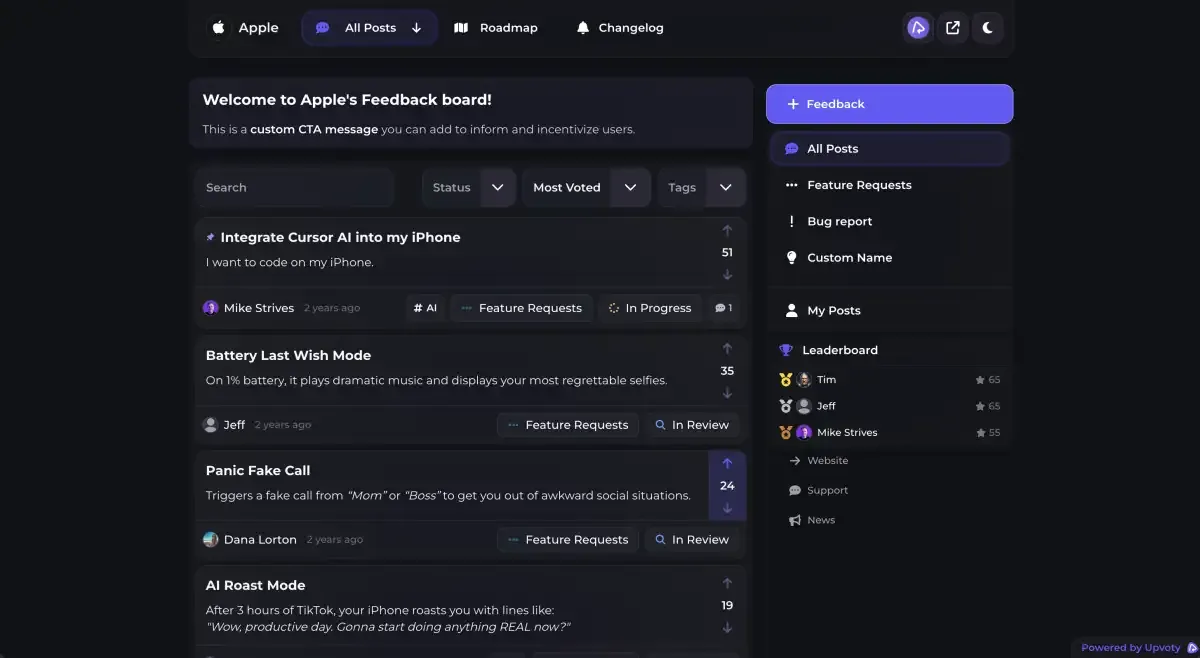This screenshot has height=658, width=1200.
Task: Open the Tags filter dropdown
Action: click(x=701, y=188)
